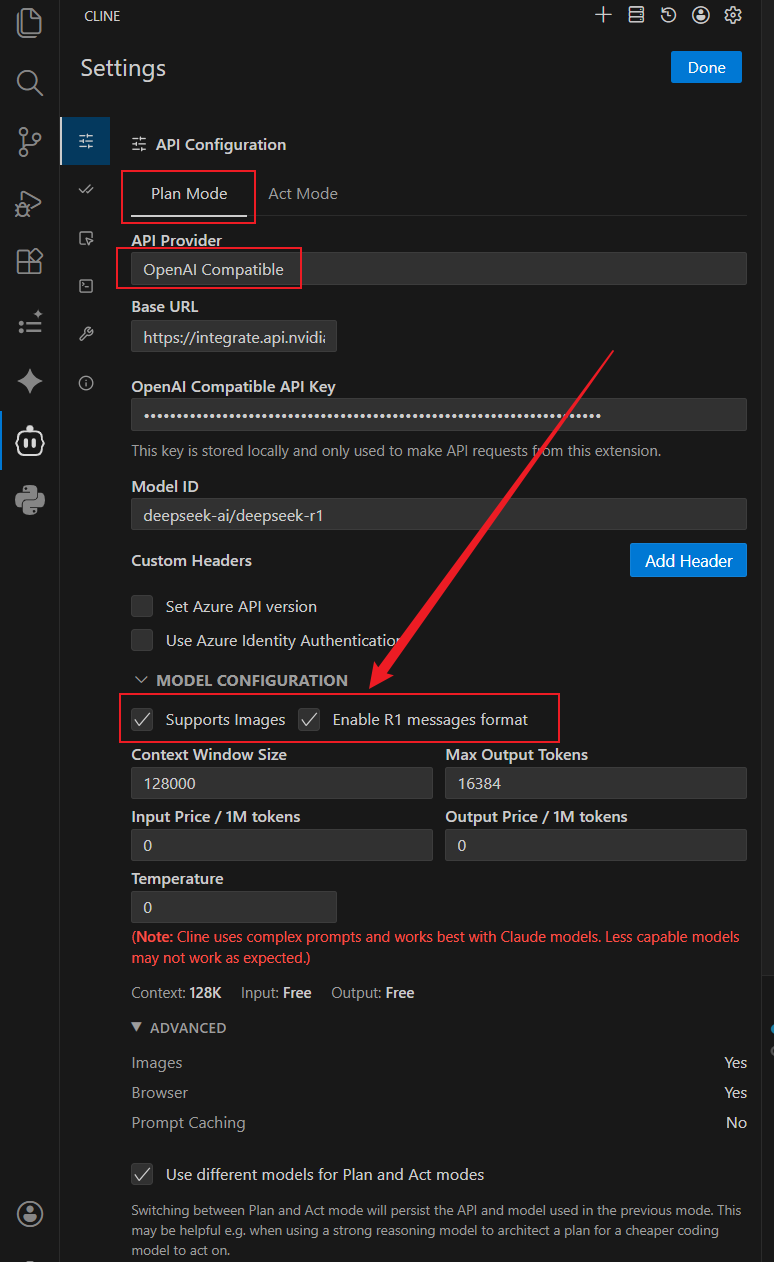Image resolution: width=774 pixels, height=1262 pixels.
Task: Click the Done button
Action: (706, 67)
